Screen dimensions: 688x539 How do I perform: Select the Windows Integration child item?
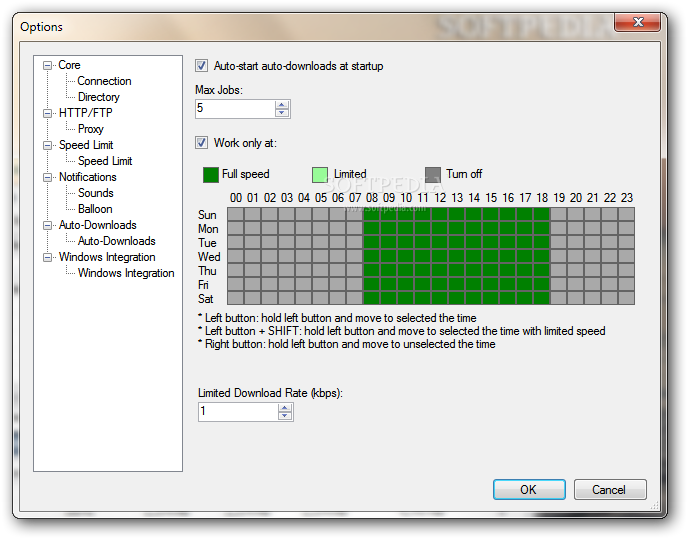tap(126, 273)
